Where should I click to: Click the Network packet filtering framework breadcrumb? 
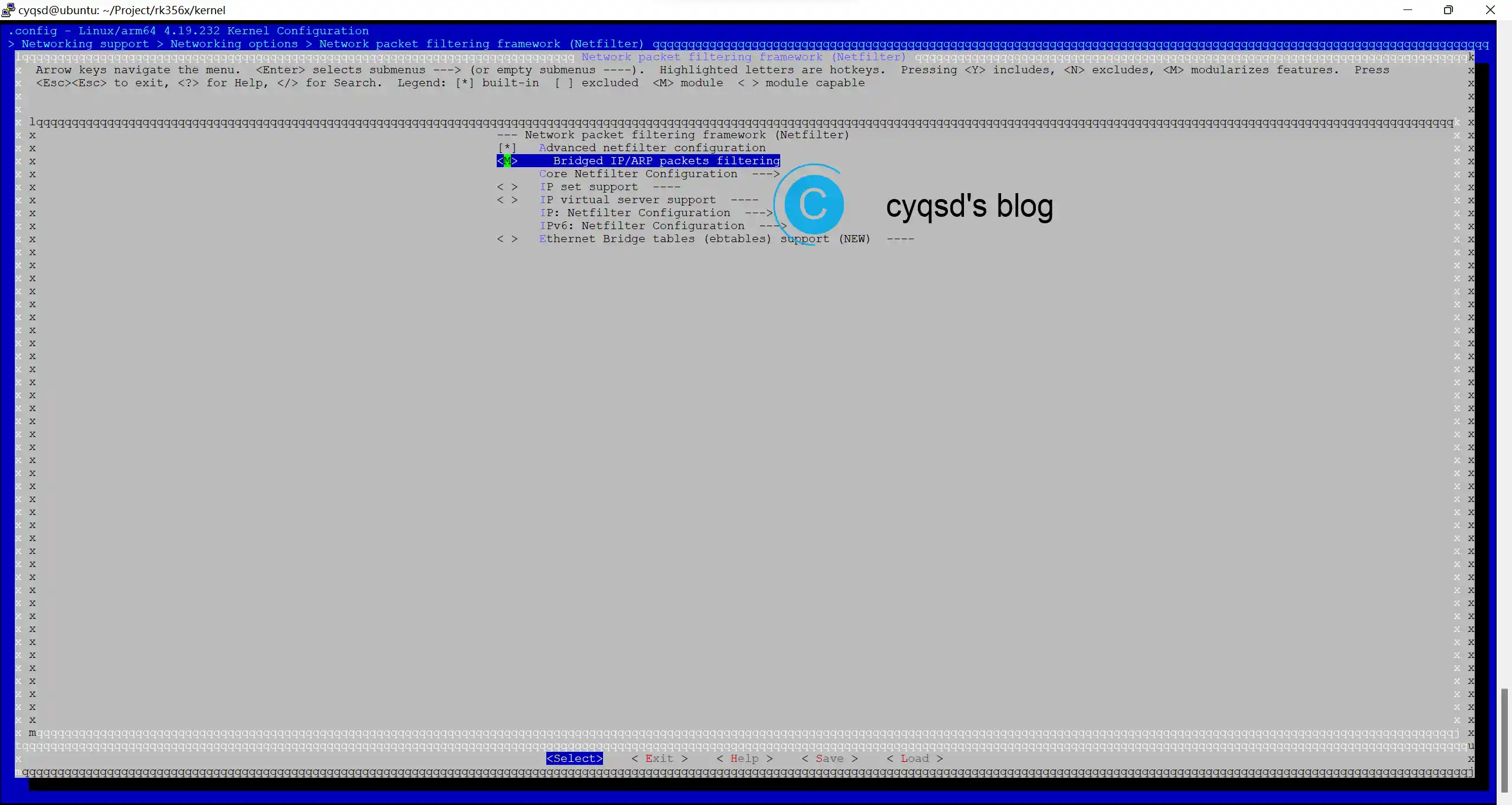(x=481, y=44)
